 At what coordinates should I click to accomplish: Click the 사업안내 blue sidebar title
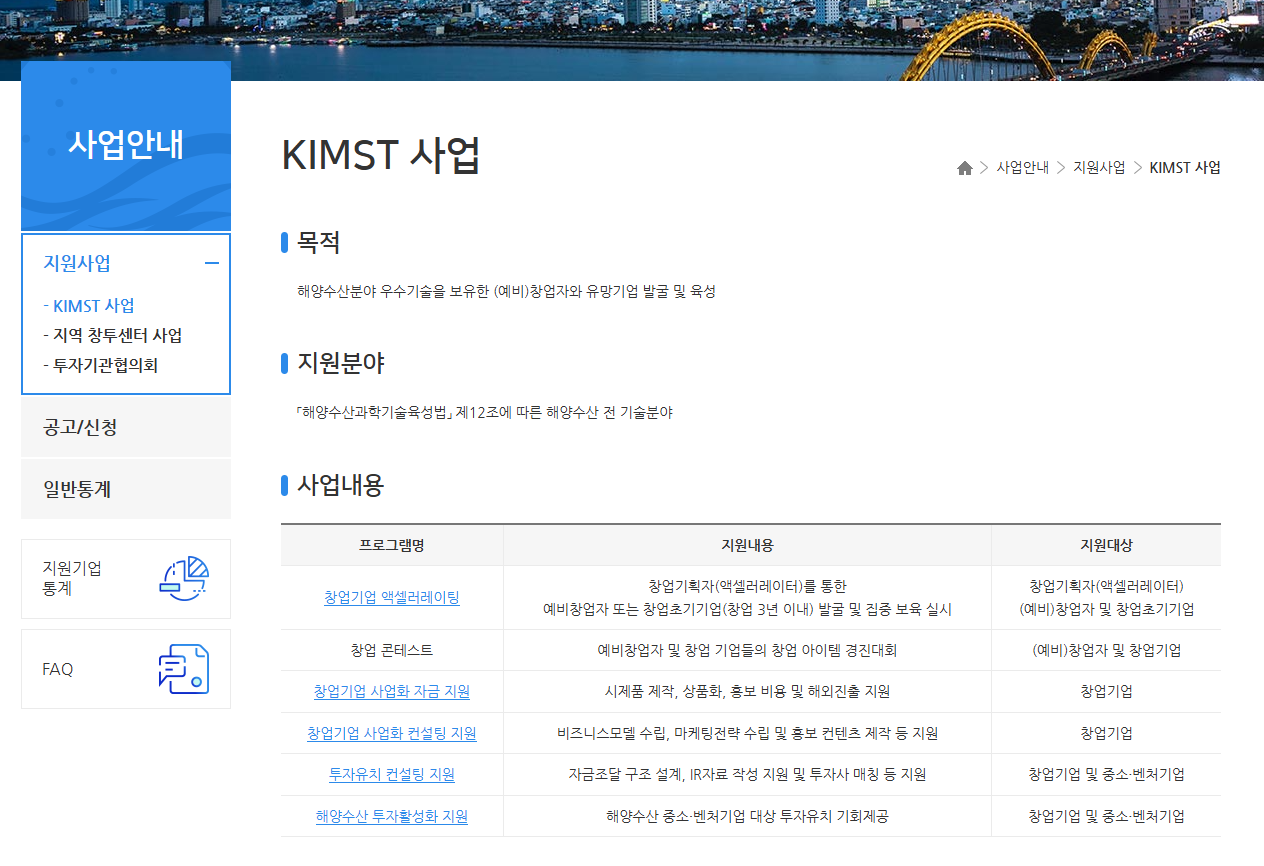click(x=126, y=144)
